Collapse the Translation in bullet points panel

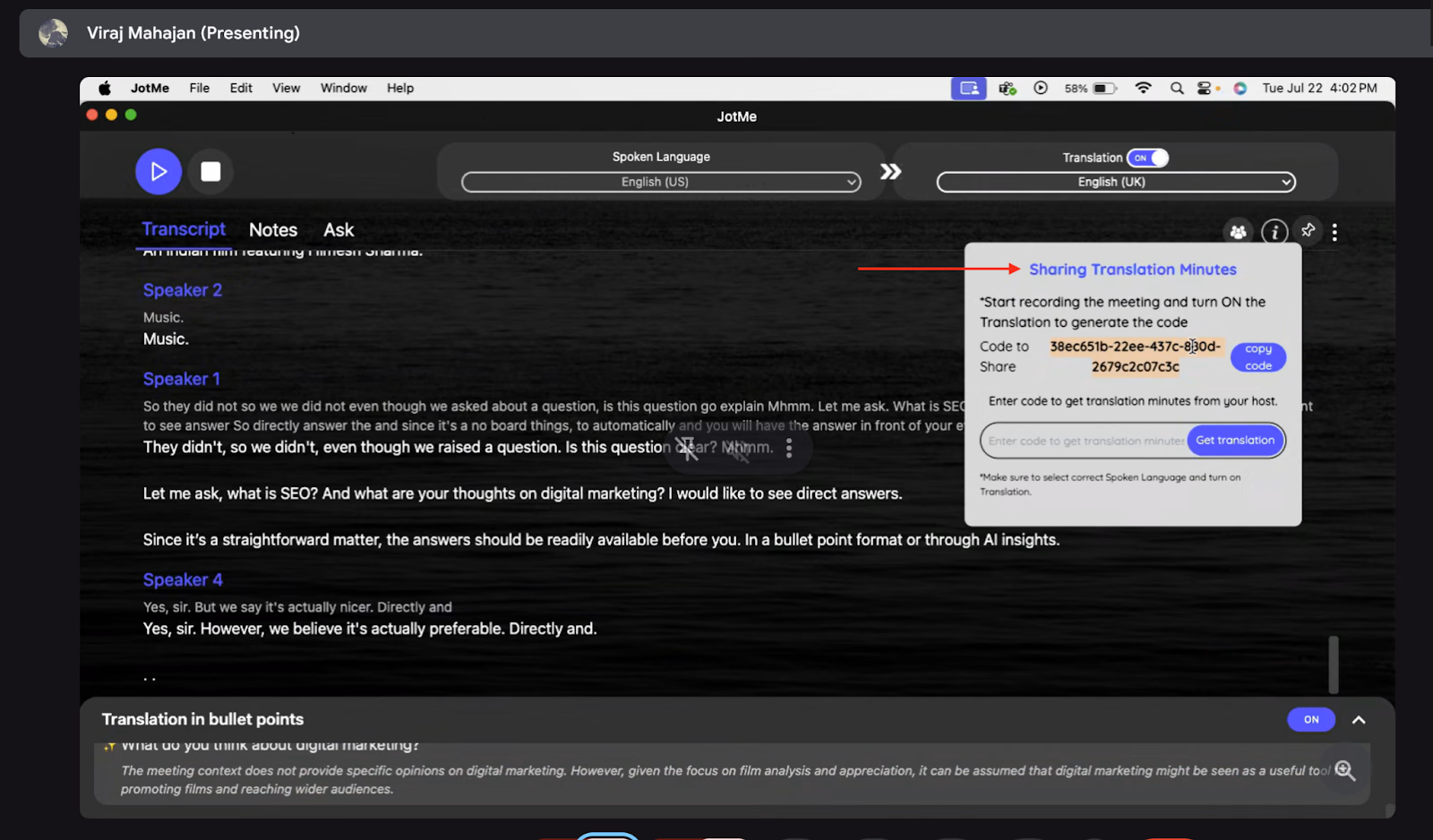coord(1359,719)
